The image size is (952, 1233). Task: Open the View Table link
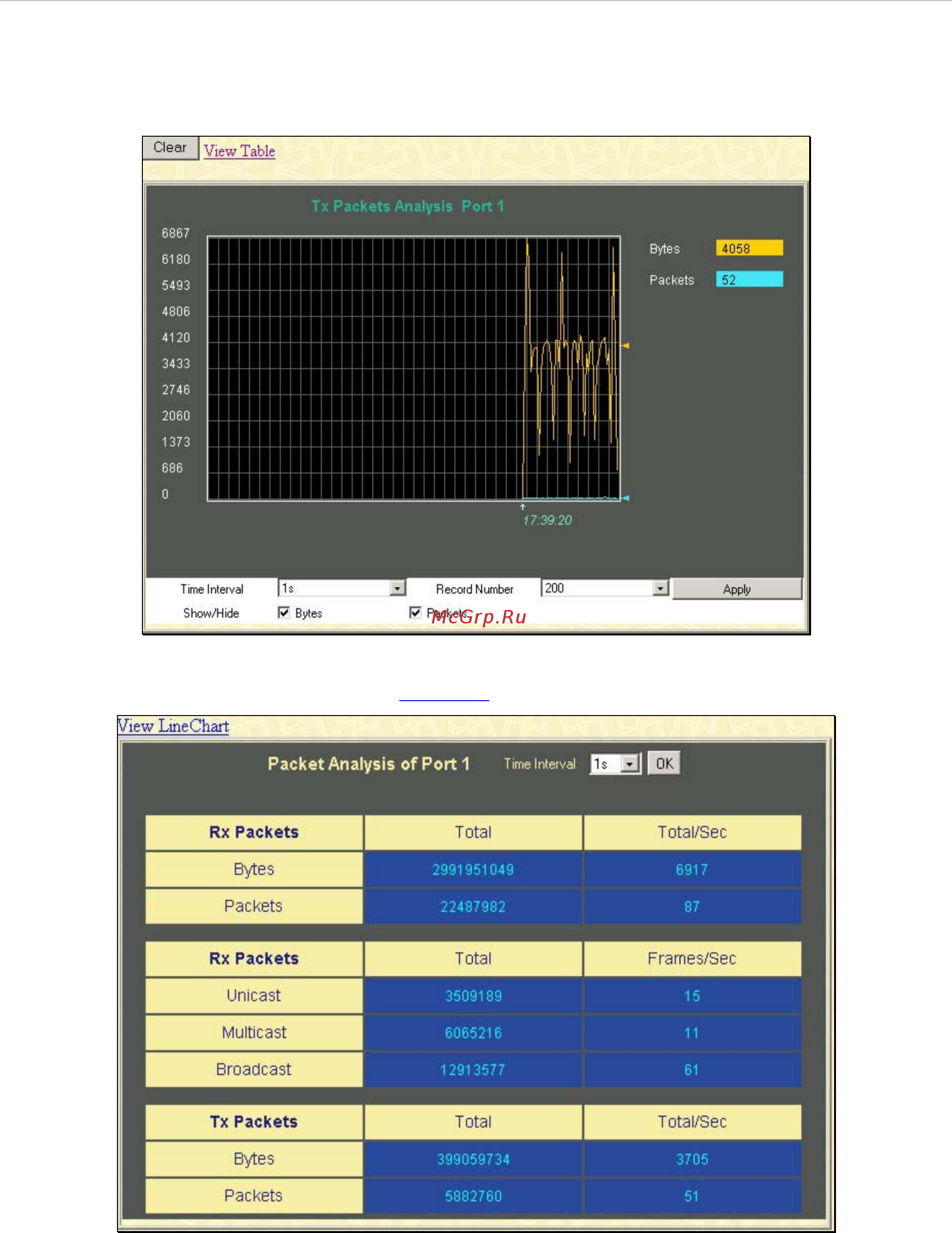coord(239,151)
